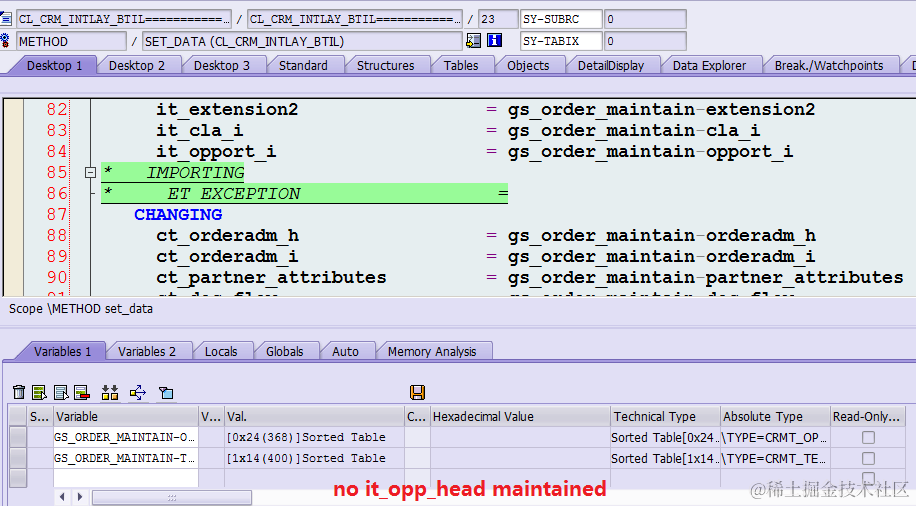
Task: Click the green list icon beside the trash icon
Action: [x=39, y=392]
